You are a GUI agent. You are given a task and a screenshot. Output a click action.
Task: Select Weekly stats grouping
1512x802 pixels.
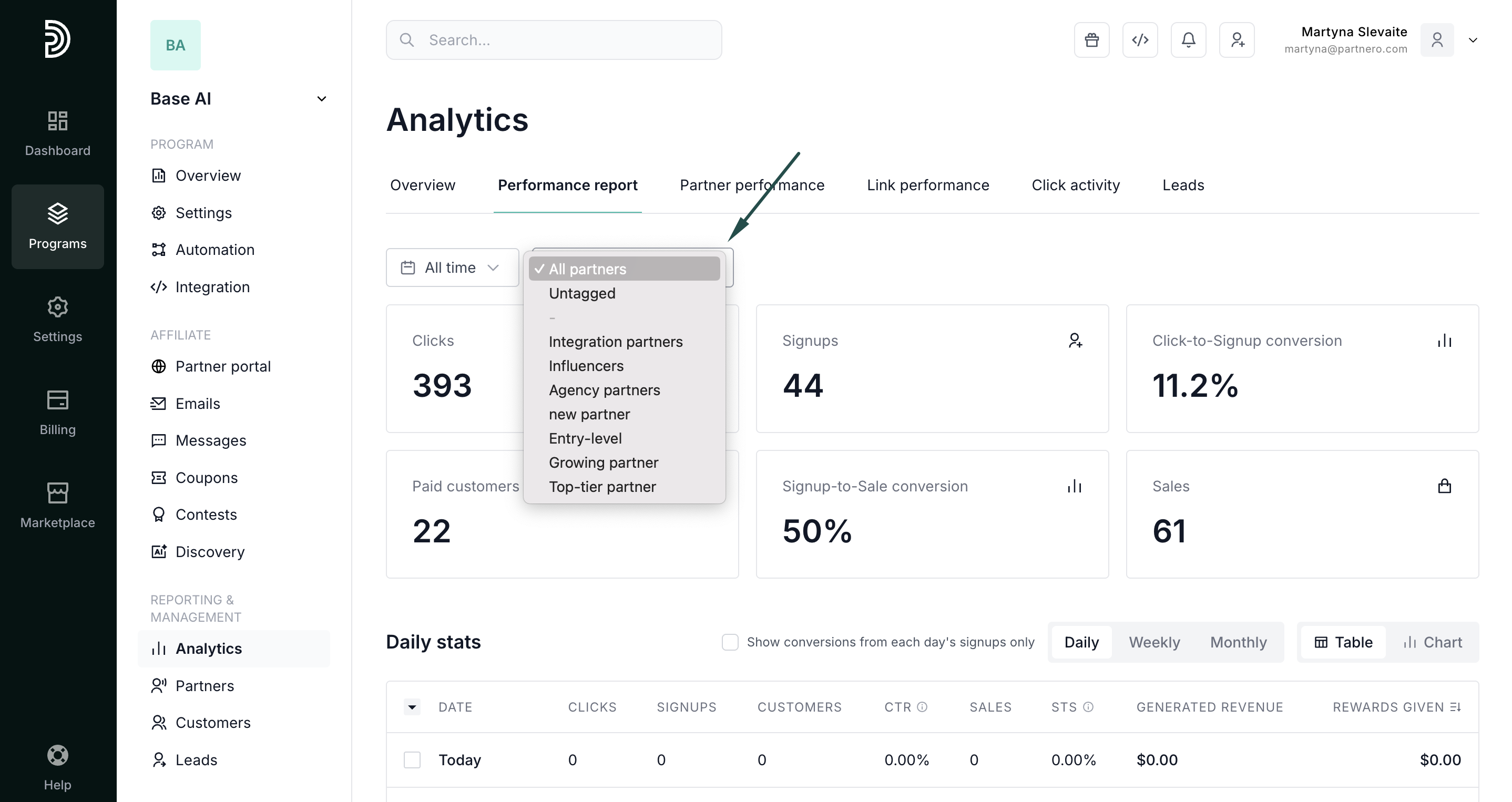tap(1154, 642)
